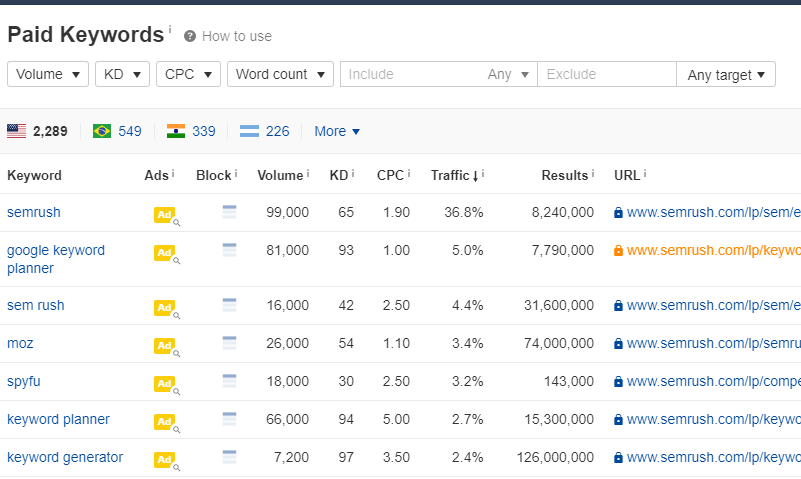
Task: Click the orange lock icon in google keyword planner row
Action: point(618,251)
